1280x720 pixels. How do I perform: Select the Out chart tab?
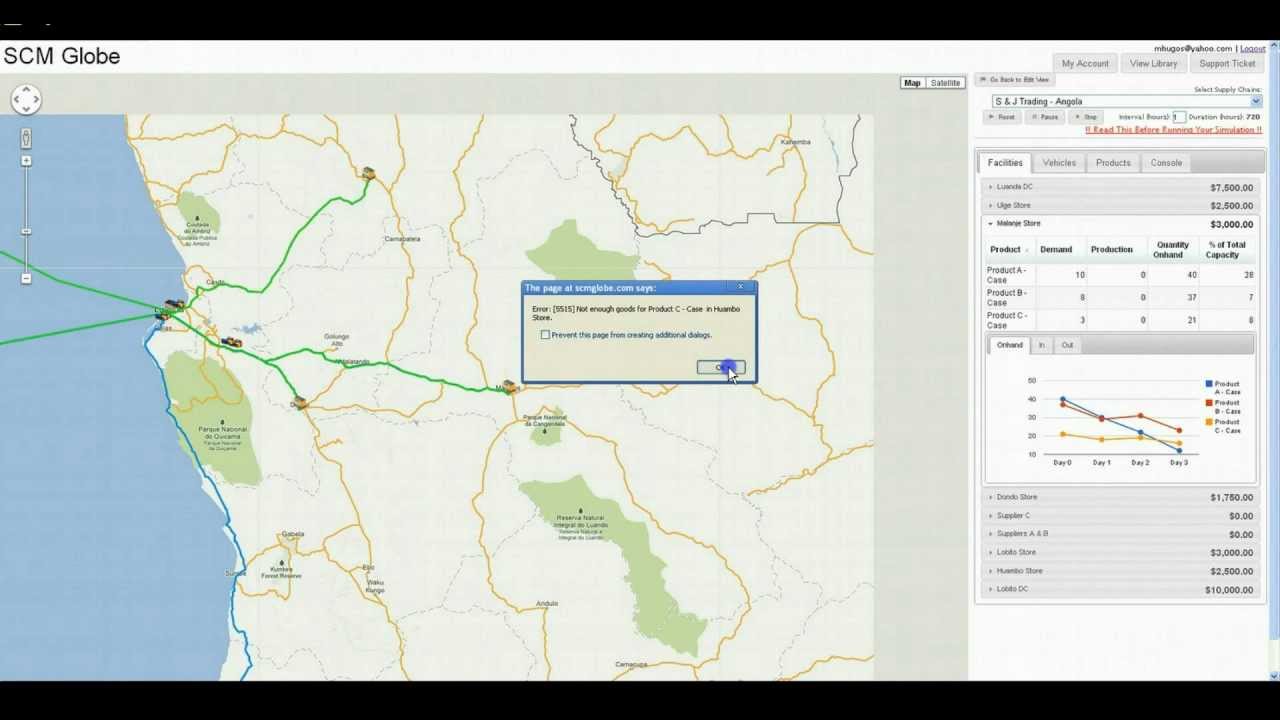[x=1067, y=345]
